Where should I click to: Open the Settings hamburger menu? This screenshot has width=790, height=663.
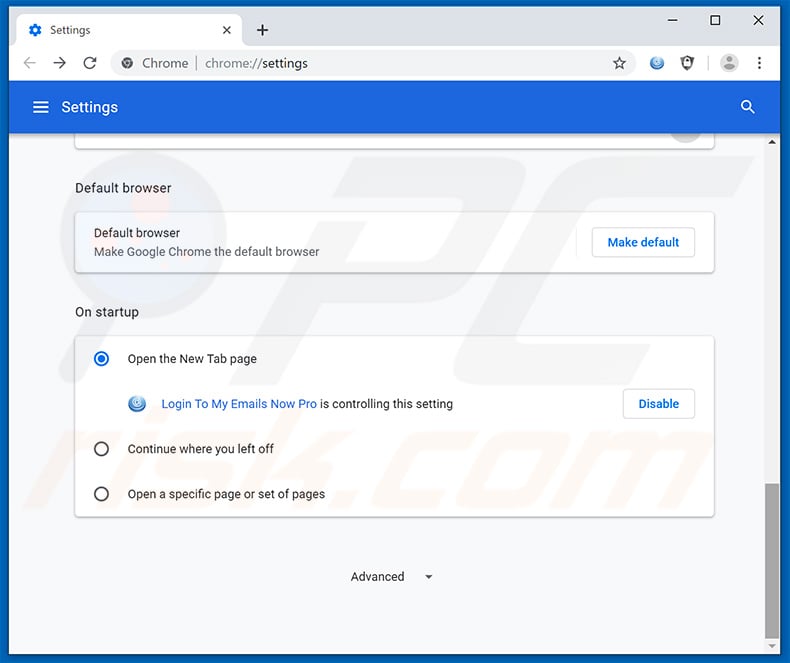coord(41,107)
